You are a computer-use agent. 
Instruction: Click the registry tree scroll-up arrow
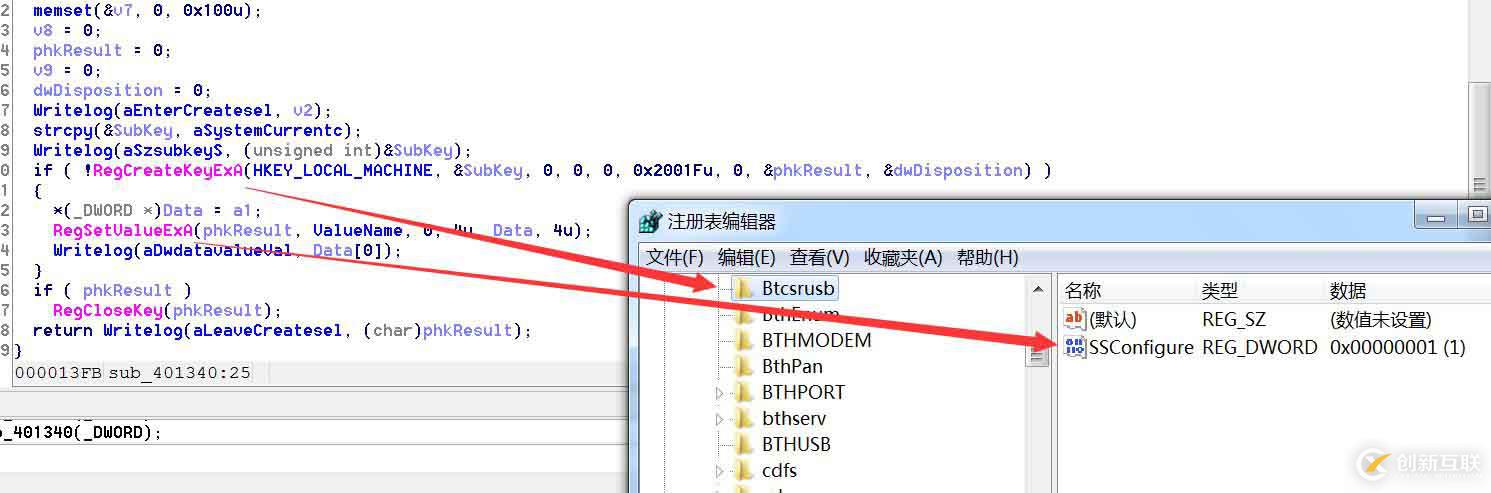click(1038, 289)
